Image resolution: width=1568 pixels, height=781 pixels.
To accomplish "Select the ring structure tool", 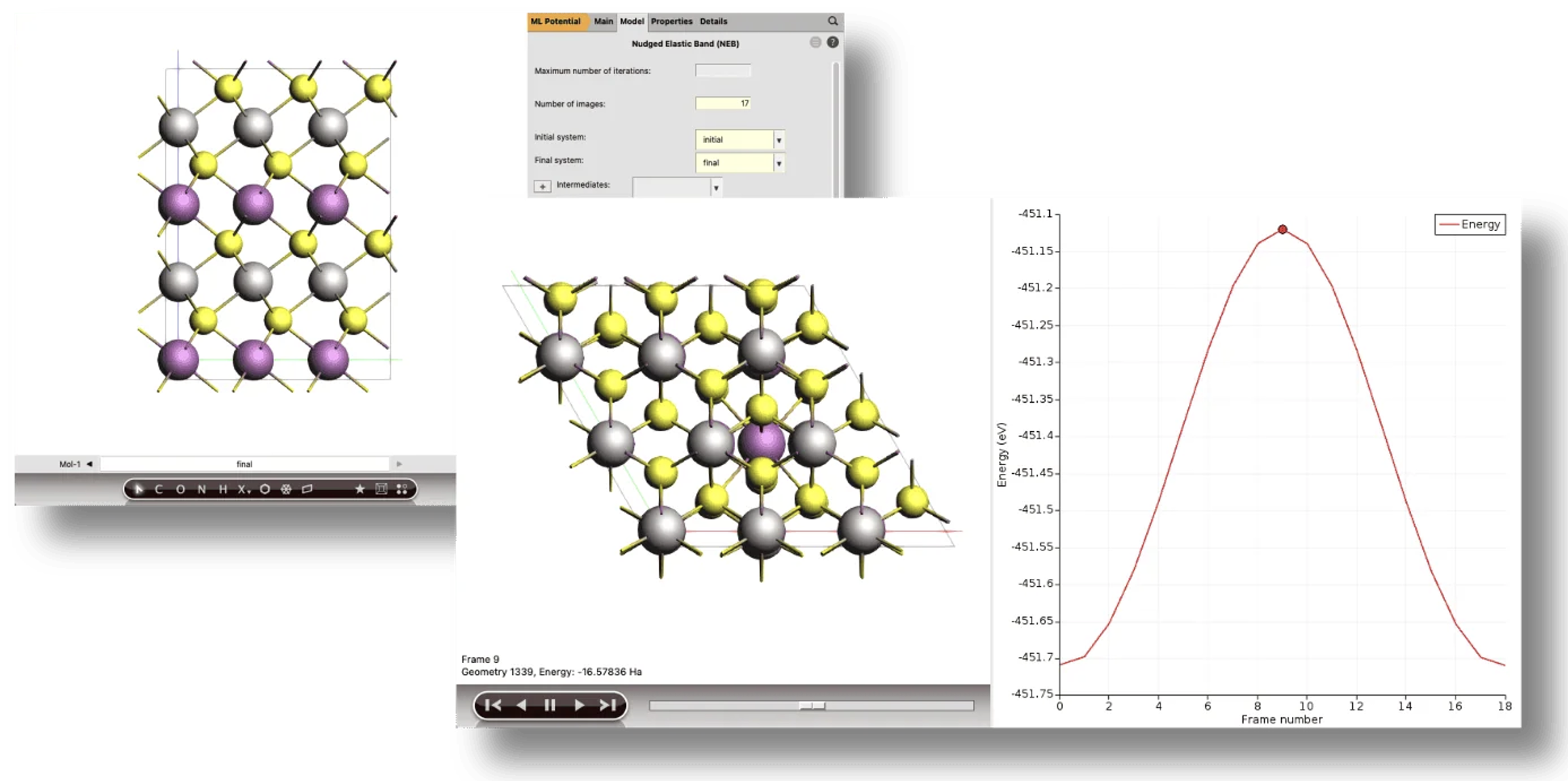I will point(264,489).
